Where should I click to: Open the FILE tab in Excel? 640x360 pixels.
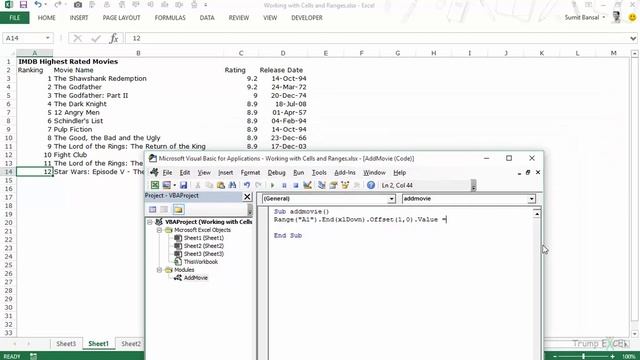(x=15, y=18)
